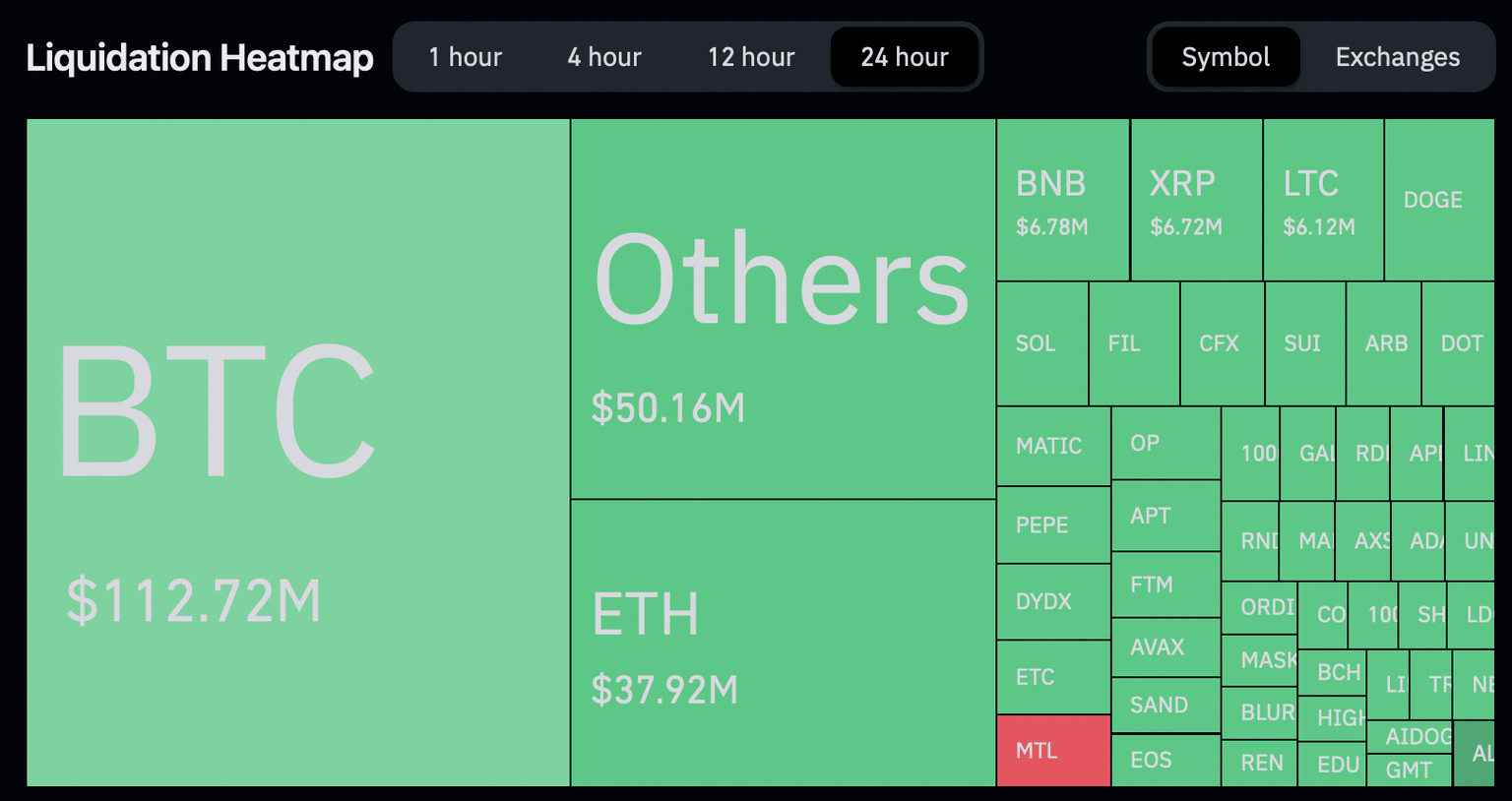Select the 1 hour timeframe tab
The image size is (1512, 801).
(465, 57)
